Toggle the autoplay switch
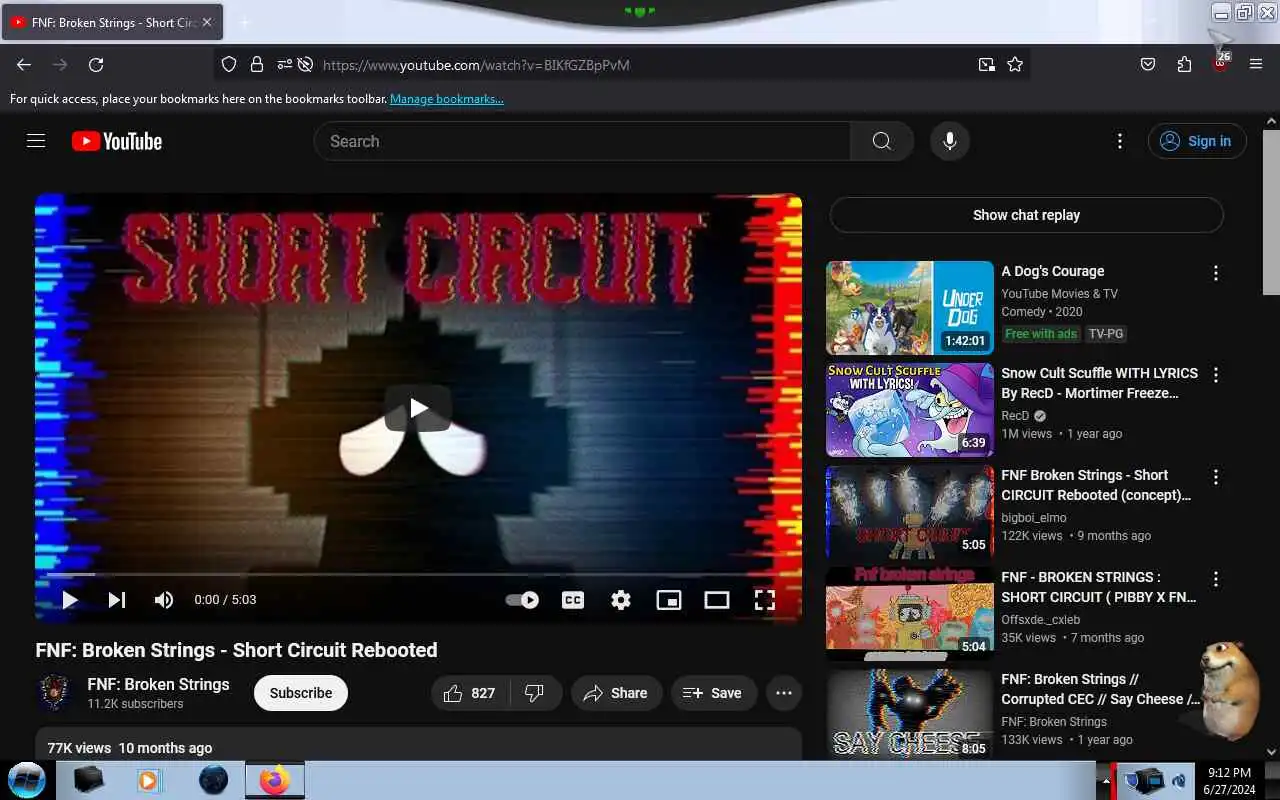The image size is (1280, 800). click(522, 600)
